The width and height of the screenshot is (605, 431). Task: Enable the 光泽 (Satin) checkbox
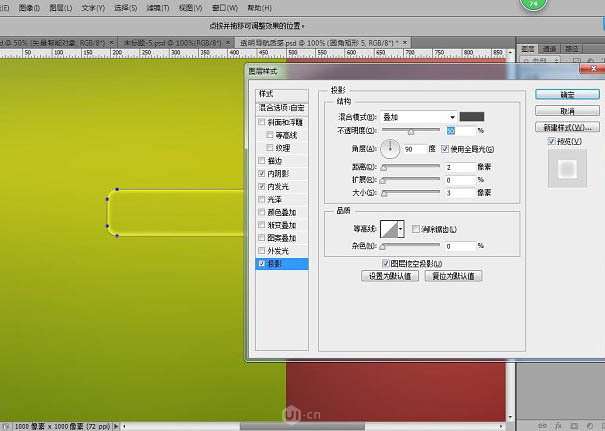pos(262,199)
